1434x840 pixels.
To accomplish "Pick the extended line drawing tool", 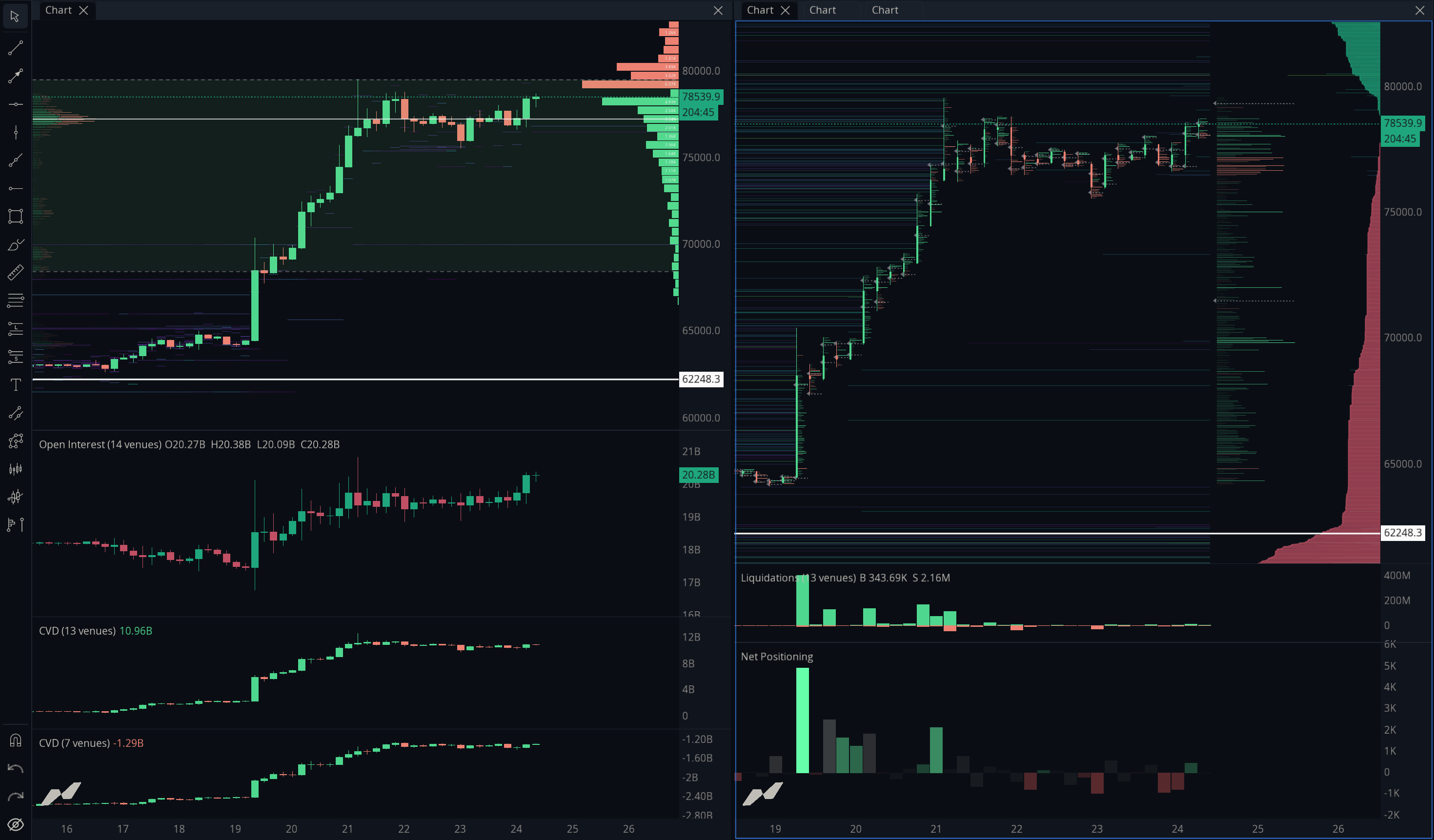I will 15,160.
